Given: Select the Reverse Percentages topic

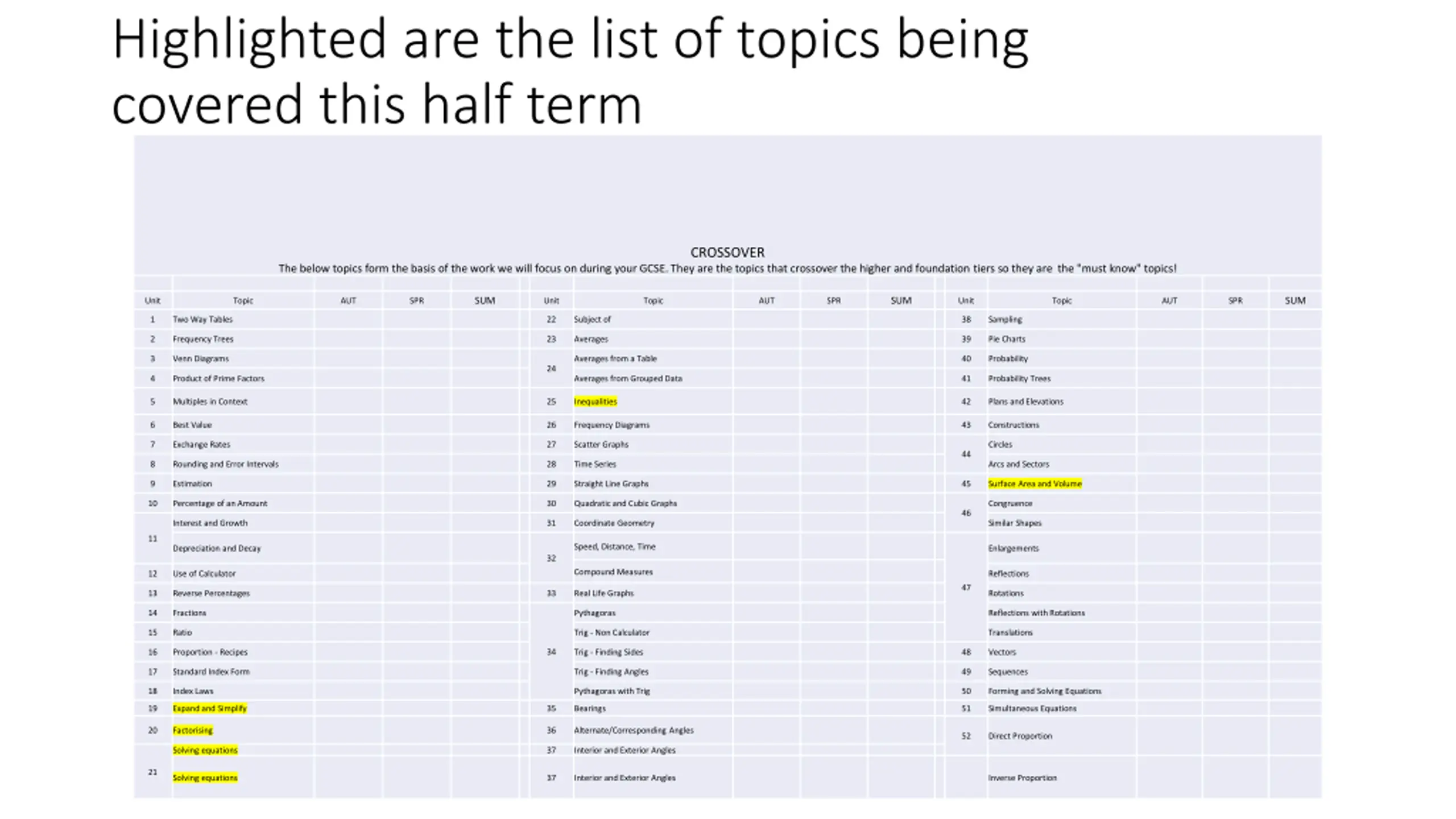Looking at the screenshot, I should (211, 593).
